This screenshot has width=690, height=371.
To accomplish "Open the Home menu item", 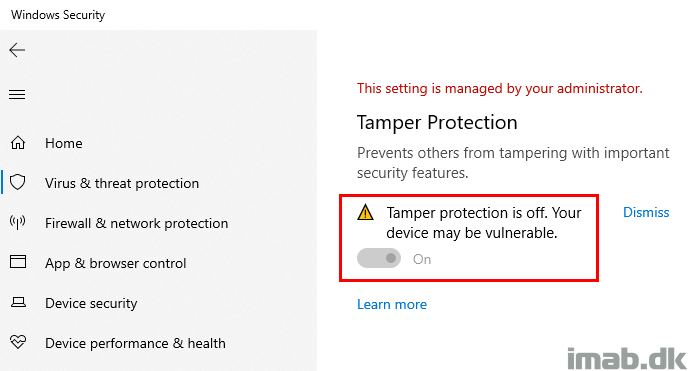I will click(x=64, y=143).
